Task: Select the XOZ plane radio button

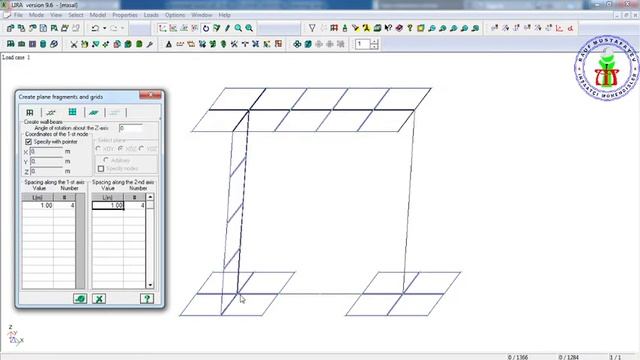Action: pos(121,149)
